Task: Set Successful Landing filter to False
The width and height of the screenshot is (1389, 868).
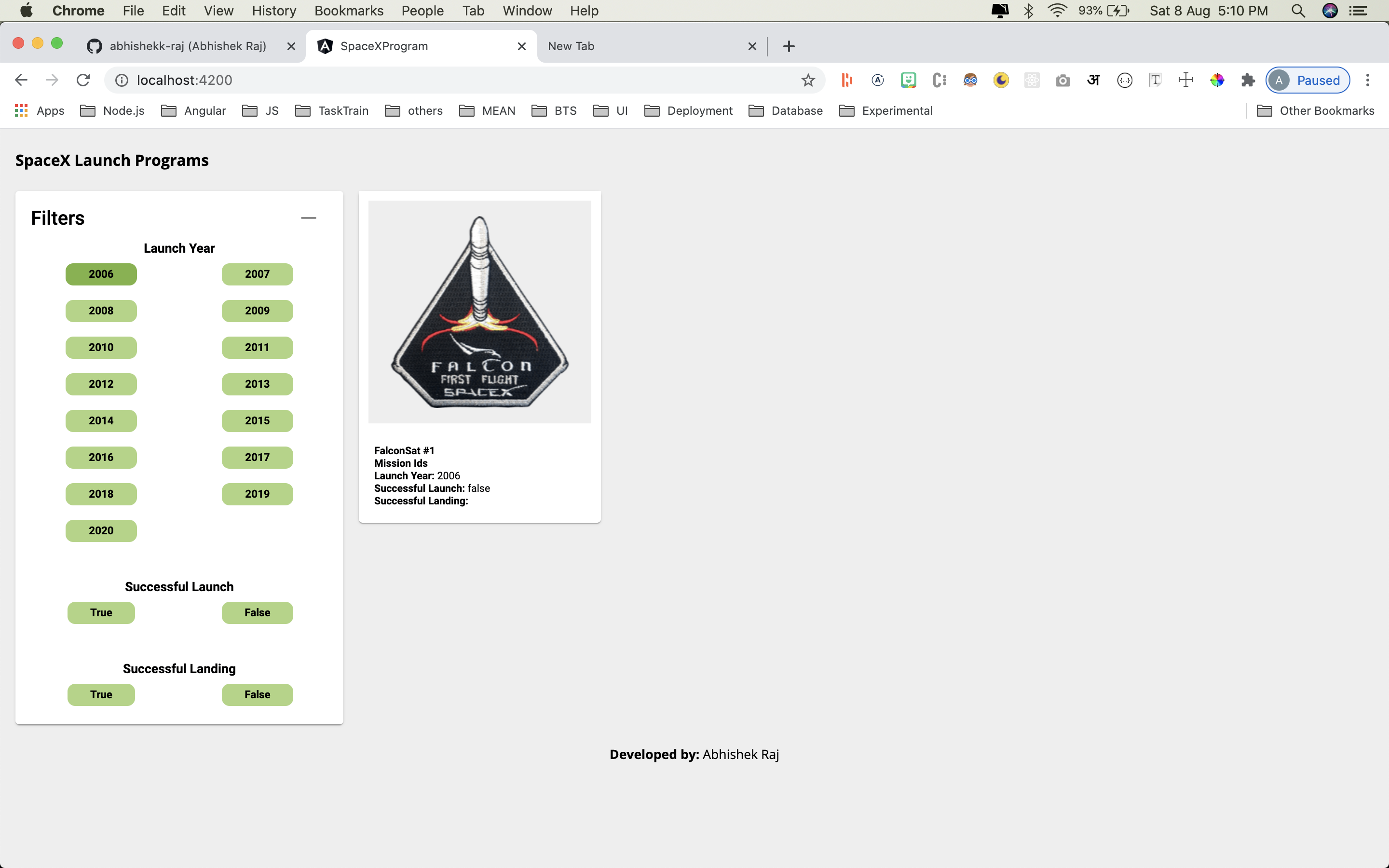Action: point(257,694)
